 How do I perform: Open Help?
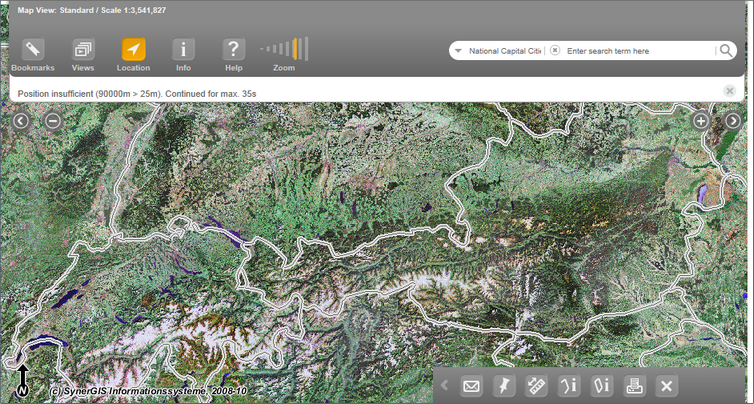point(233,50)
